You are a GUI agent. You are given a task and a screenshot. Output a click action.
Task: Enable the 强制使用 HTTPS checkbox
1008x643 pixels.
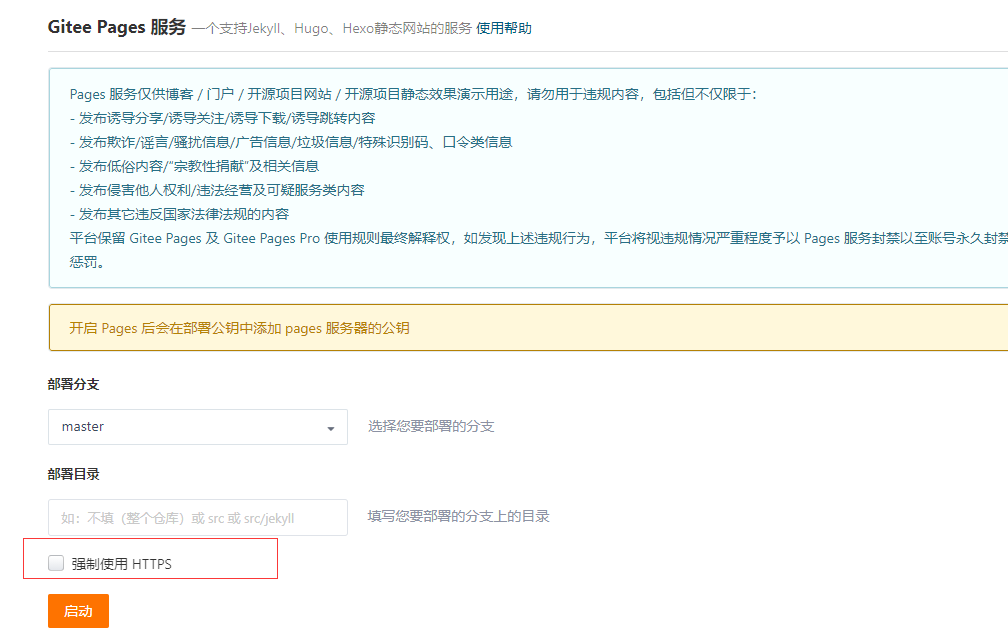tap(56, 563)
